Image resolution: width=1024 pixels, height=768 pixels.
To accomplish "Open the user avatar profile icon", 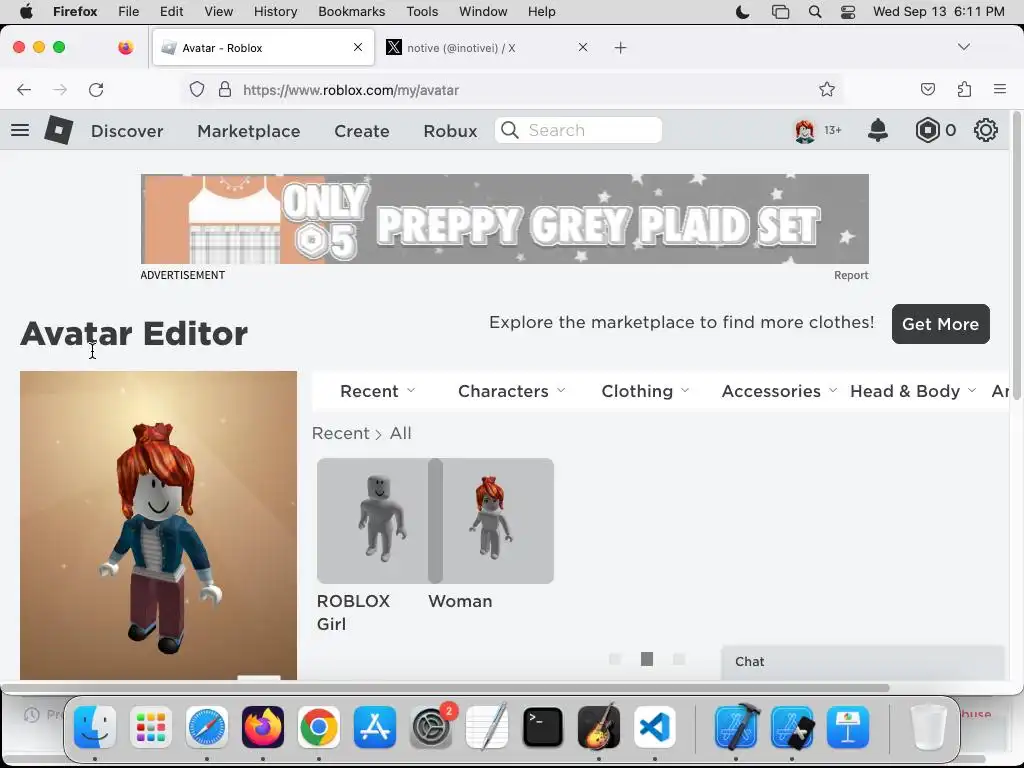I will pyautogui.click(x=805, y=131).
